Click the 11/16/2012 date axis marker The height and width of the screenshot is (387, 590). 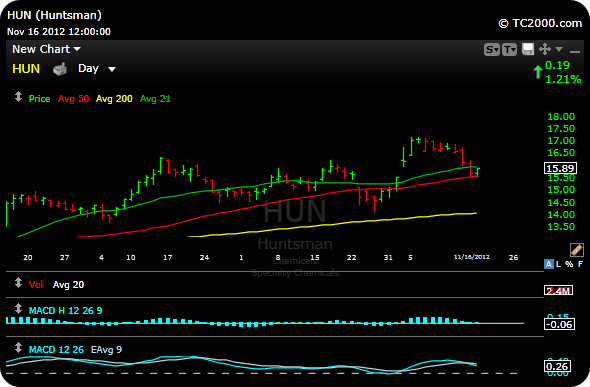point(471,257)
